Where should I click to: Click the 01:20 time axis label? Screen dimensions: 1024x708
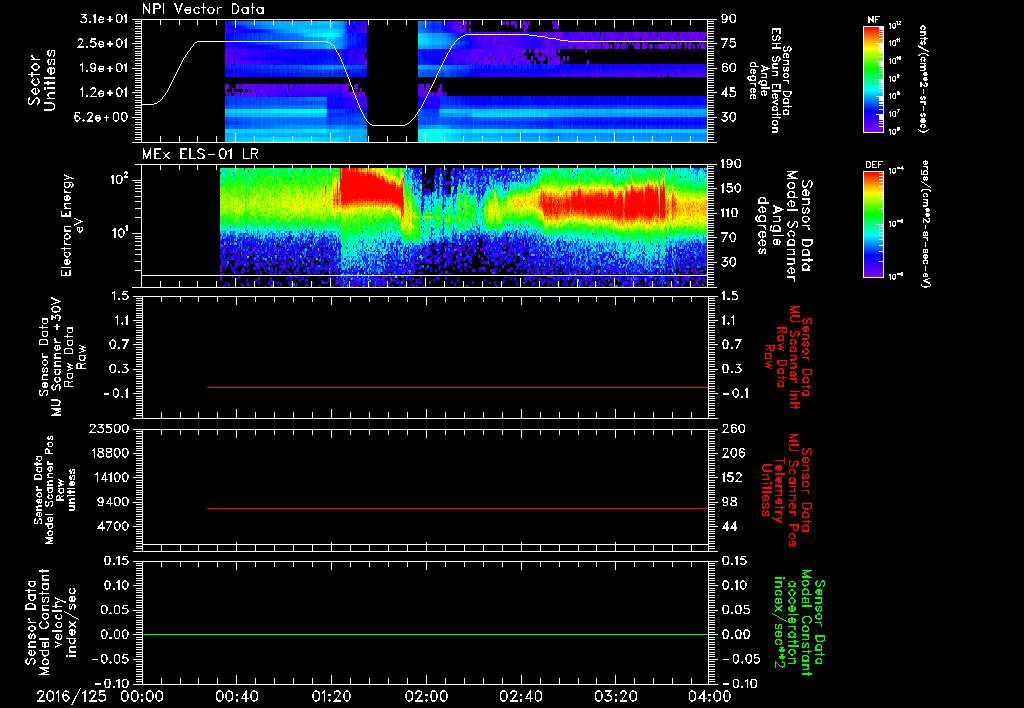tap(331, 696)
